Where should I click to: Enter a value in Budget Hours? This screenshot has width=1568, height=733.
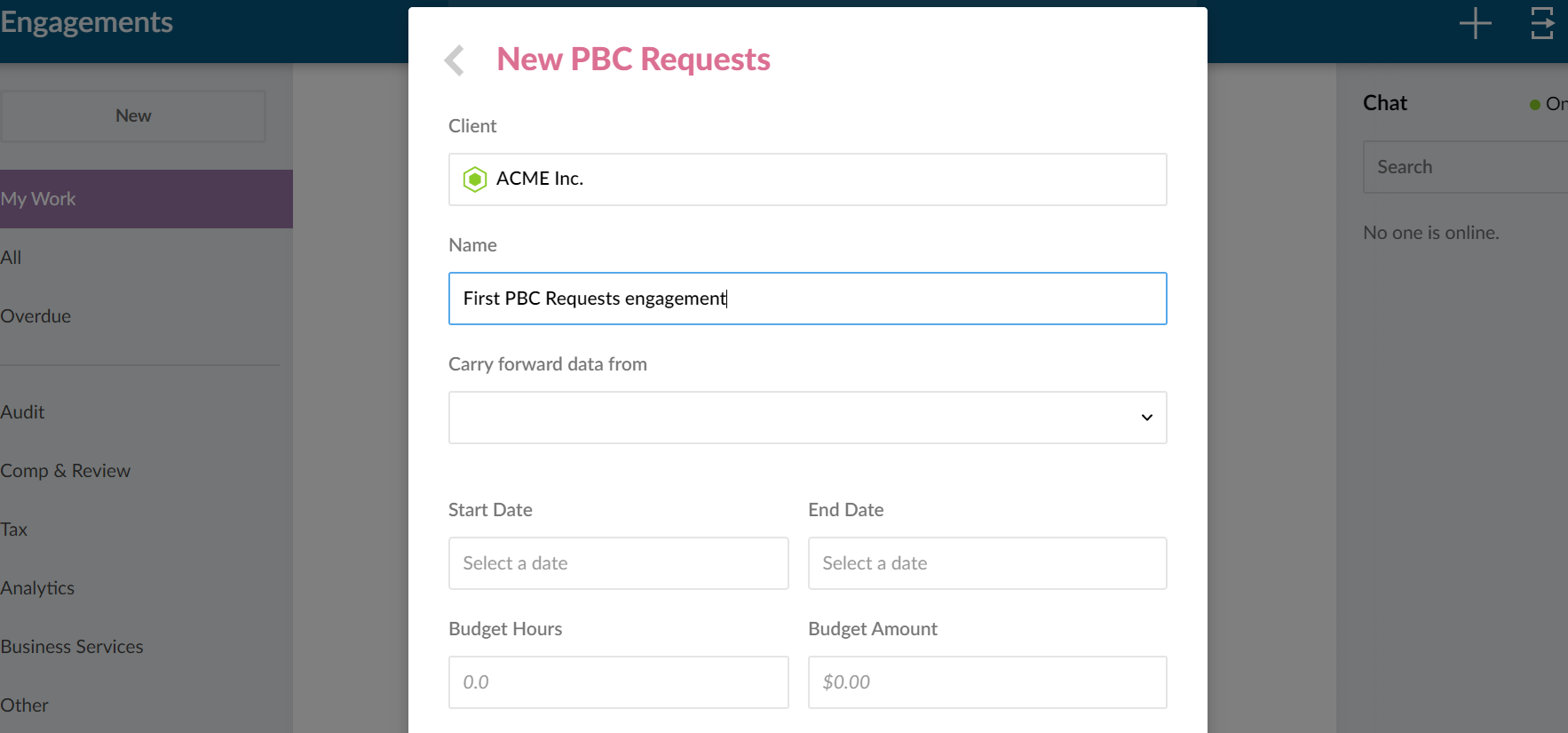click(618, 682)
